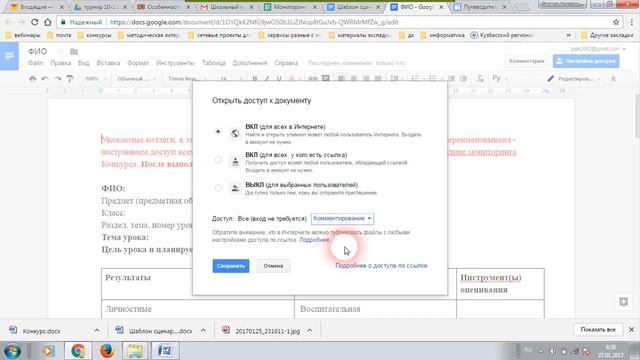640x360 pixels.
Task: Toggle Bold formatting in toolbar
Action: coord(255,78)
